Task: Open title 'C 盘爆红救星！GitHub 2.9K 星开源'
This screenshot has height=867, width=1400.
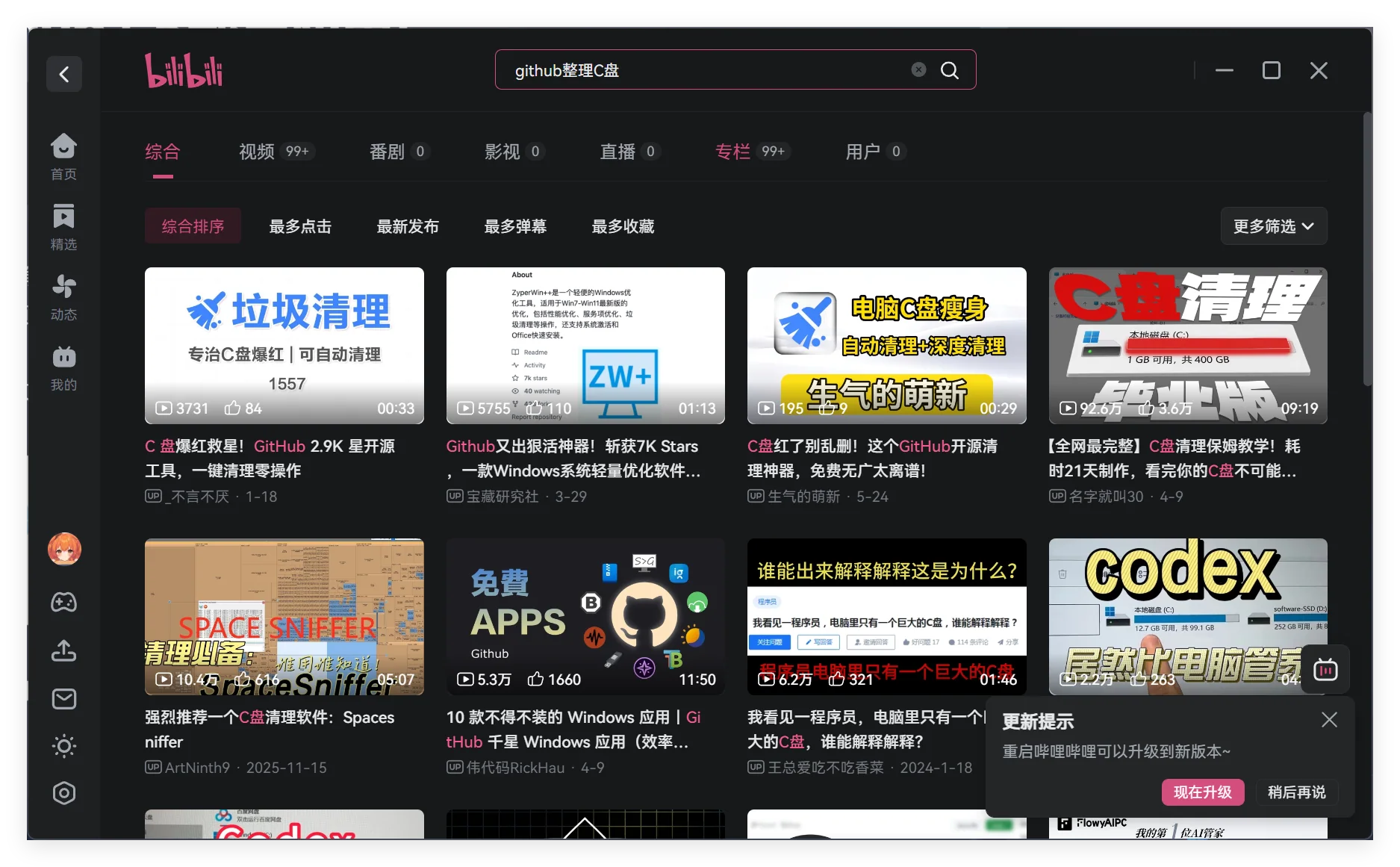Action: pos(270,459)
